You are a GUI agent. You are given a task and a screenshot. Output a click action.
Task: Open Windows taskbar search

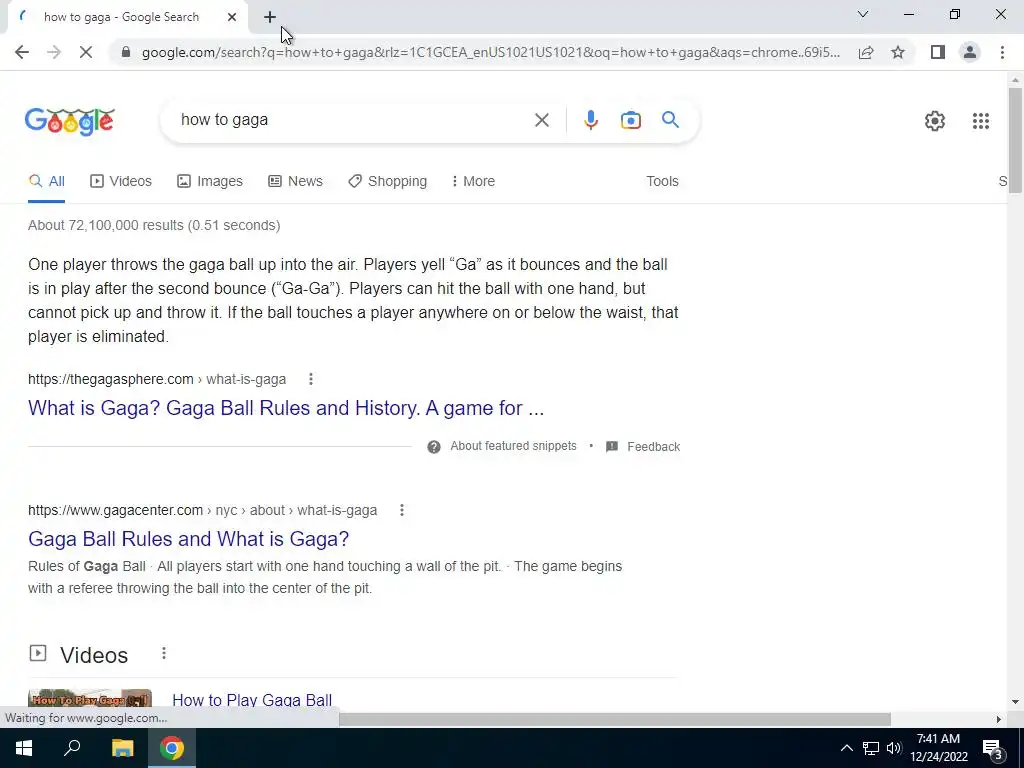(x=72, y=748)
